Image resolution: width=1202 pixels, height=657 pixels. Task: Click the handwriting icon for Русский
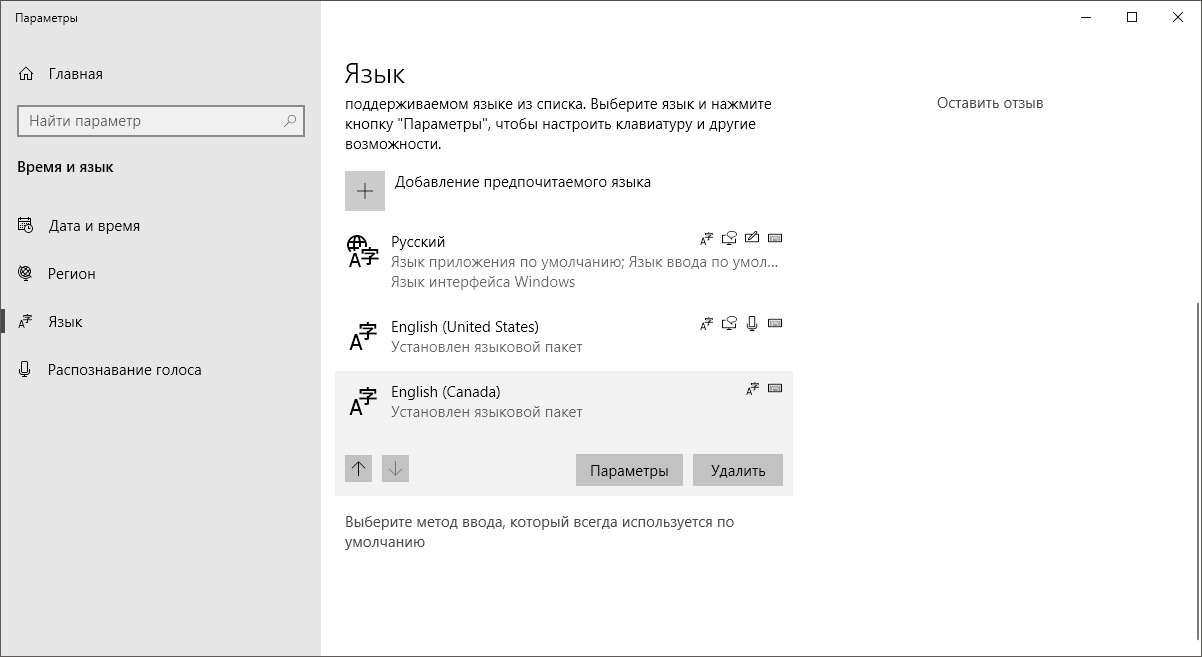[752, 238]
